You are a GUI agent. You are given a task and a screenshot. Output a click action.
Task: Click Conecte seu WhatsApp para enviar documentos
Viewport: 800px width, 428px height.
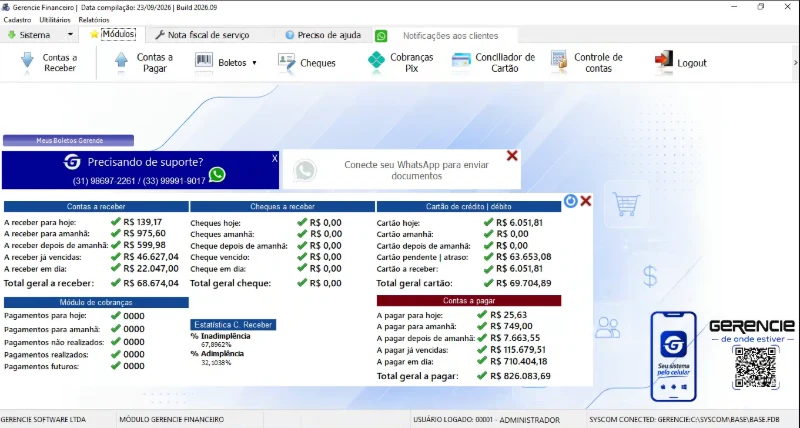click(416, 170)
